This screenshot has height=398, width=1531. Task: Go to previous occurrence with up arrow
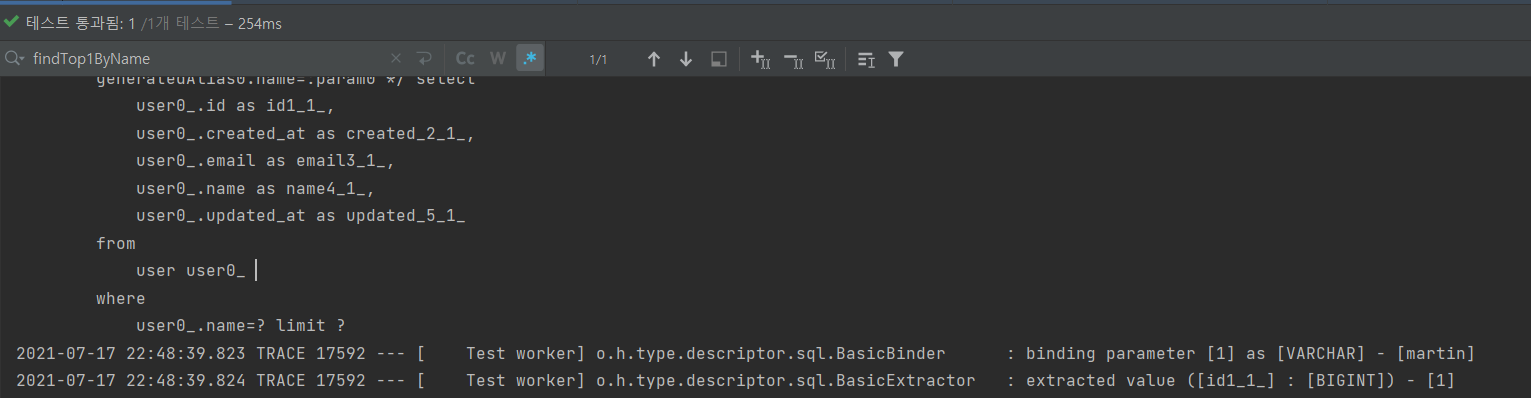(654, 59)
